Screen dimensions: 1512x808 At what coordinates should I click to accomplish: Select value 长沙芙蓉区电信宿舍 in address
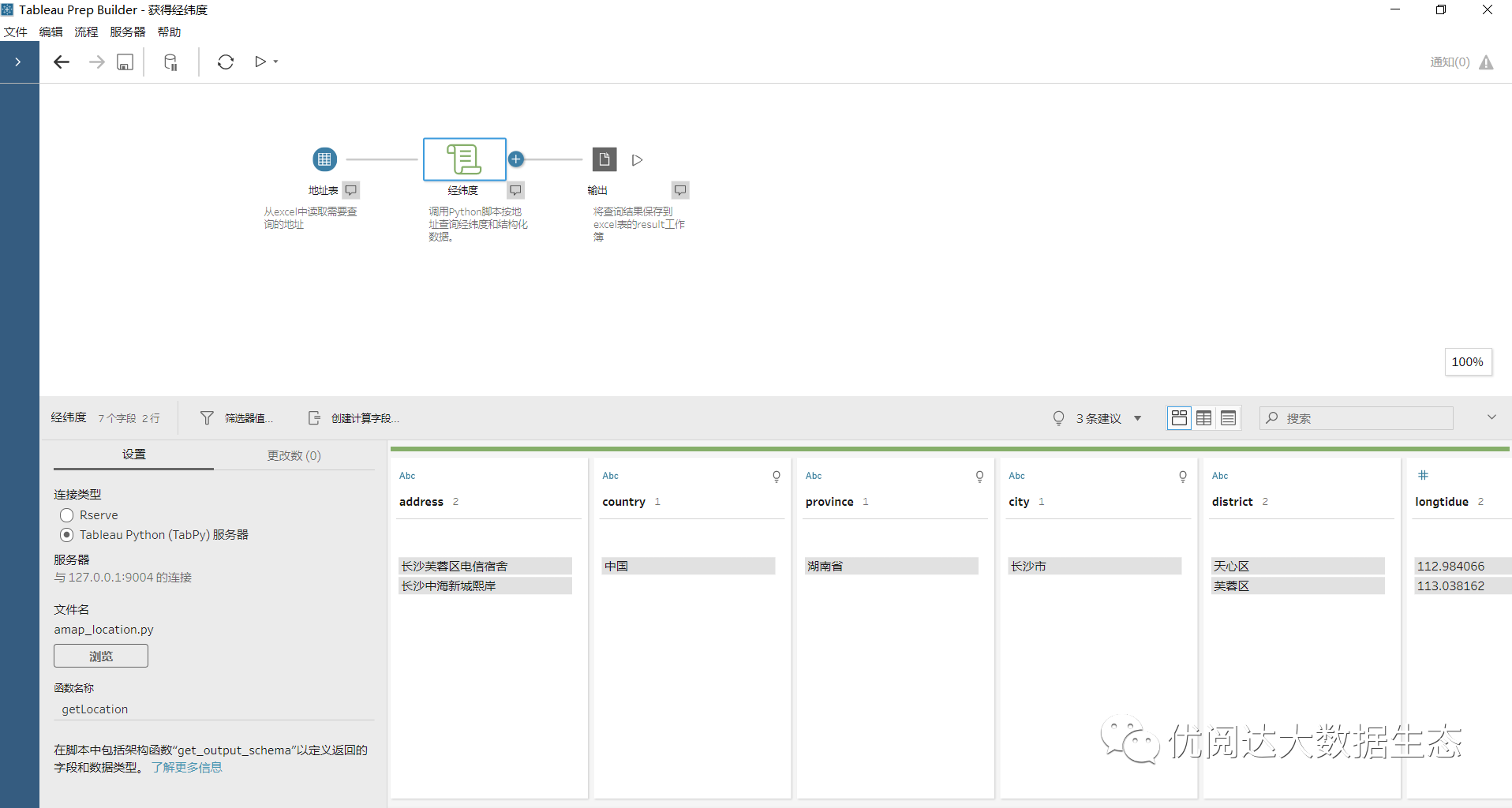(x=485, y=566)
